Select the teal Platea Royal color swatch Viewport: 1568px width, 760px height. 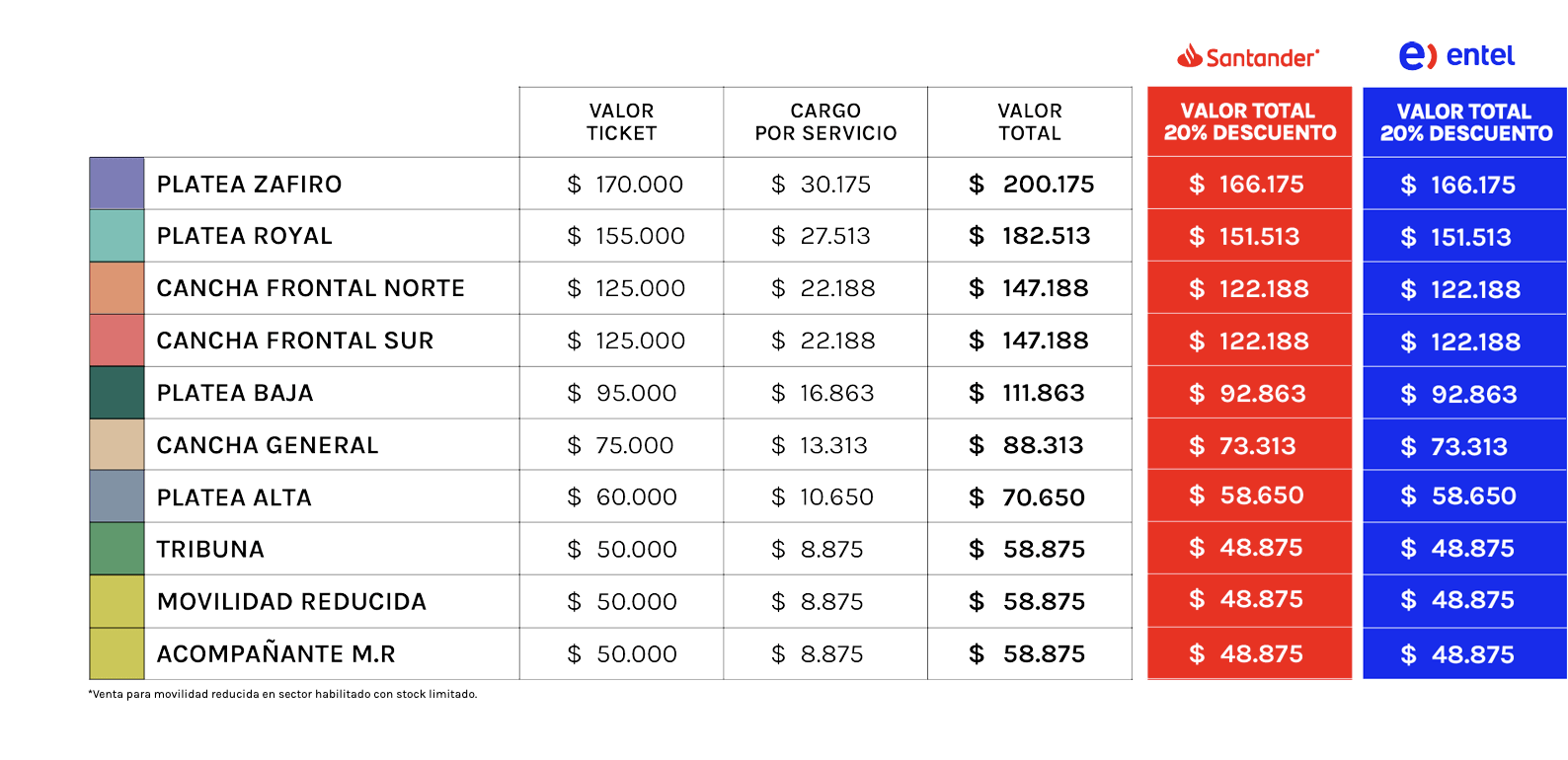(x=117, y=236)
